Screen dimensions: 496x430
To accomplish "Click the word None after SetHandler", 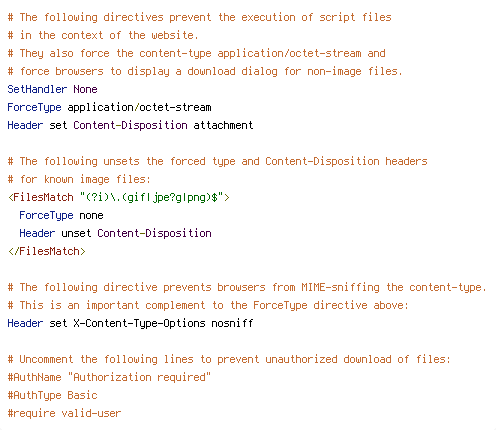I will point(85,89).
